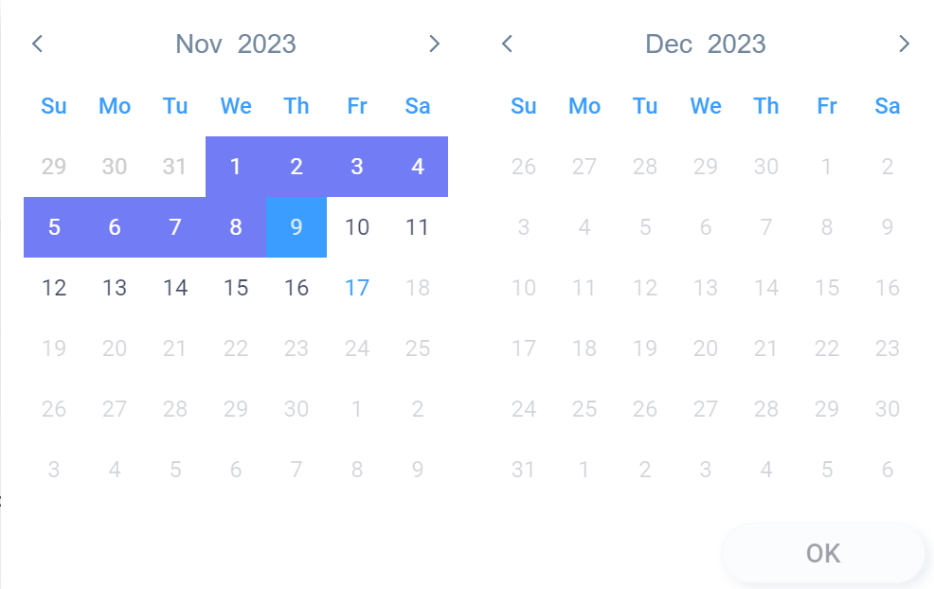Image resolution: width=934 pixels, height=589 pixels.
Task: Go to previous month from Nov 2023
Action: pyautogui.click(x=38, y=43)
